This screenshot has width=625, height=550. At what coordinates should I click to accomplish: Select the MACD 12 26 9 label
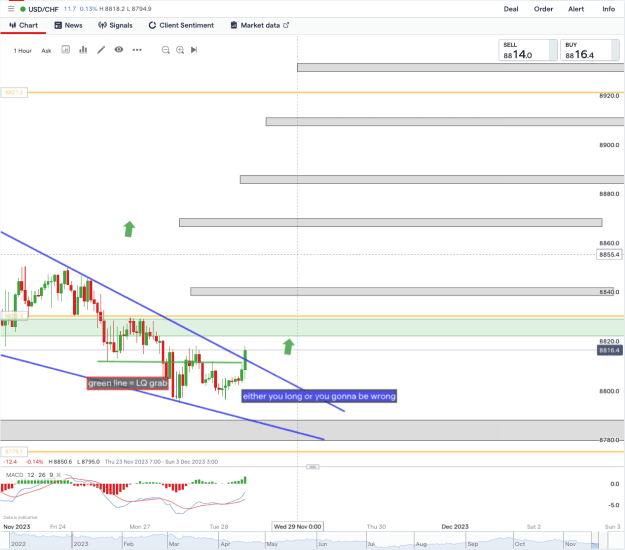click(29, 475)
